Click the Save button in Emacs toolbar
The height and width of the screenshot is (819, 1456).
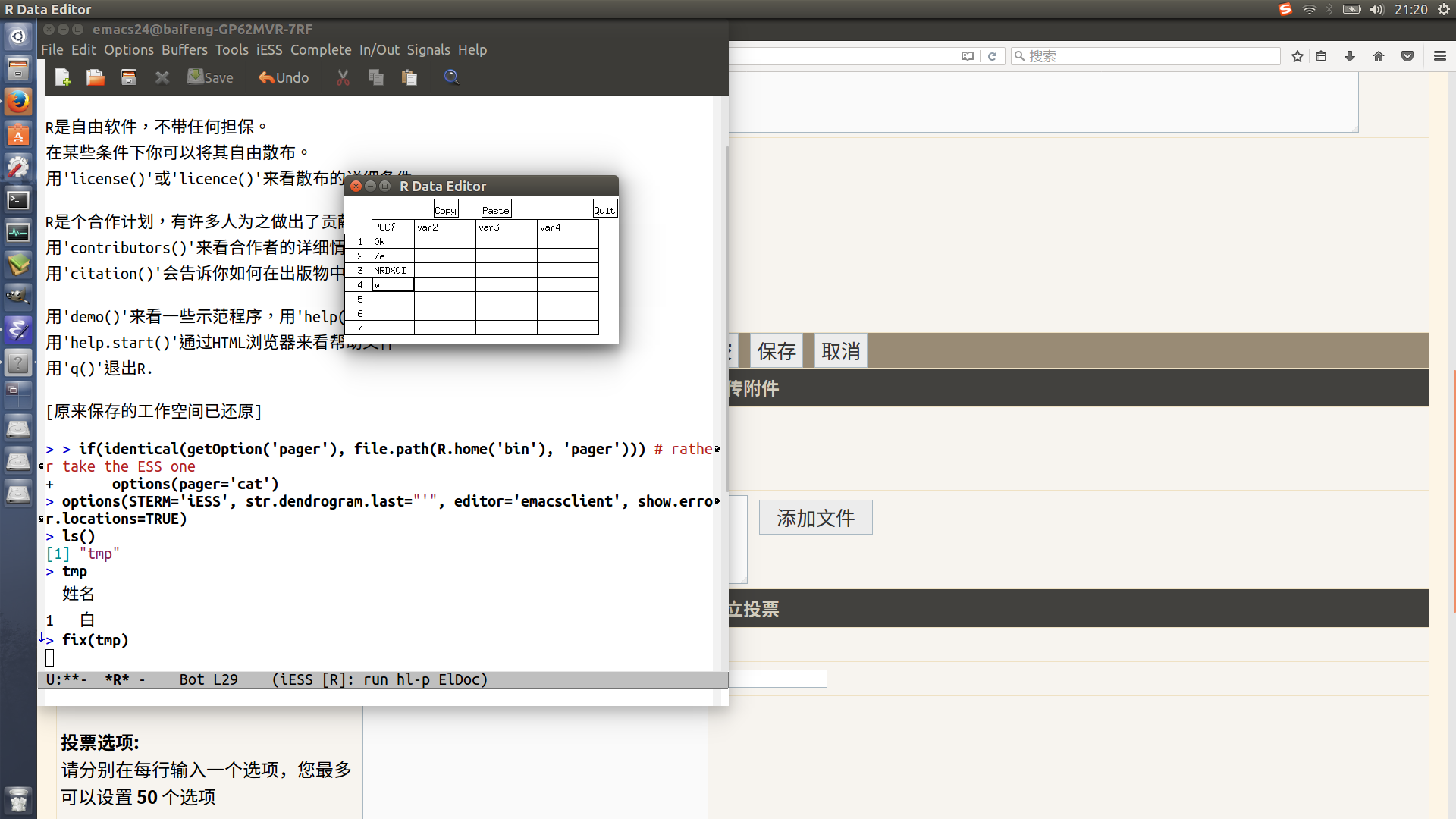pos(210,77)
